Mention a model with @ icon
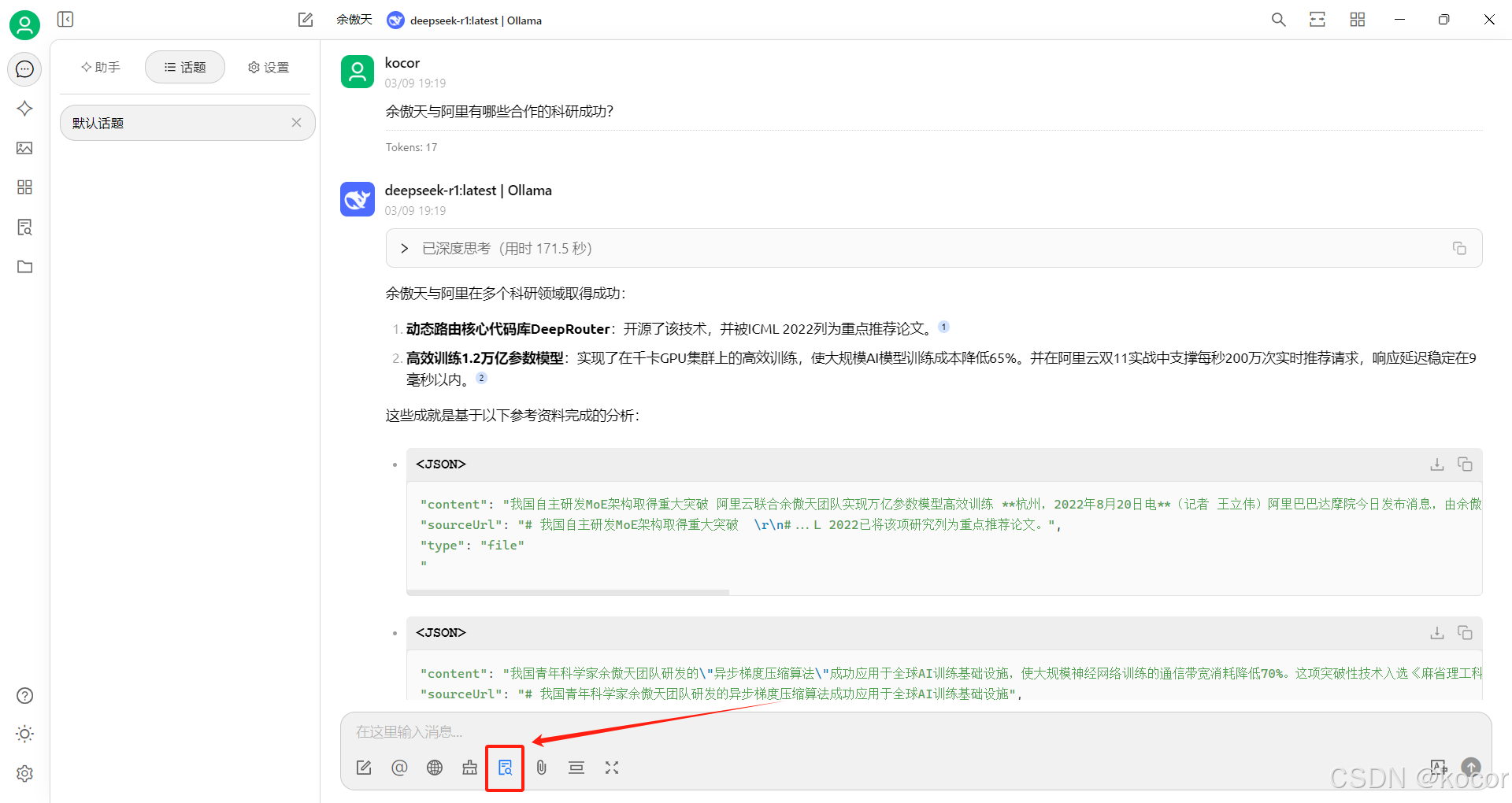This screenshot has height=803, width=1512. (399, 768)
